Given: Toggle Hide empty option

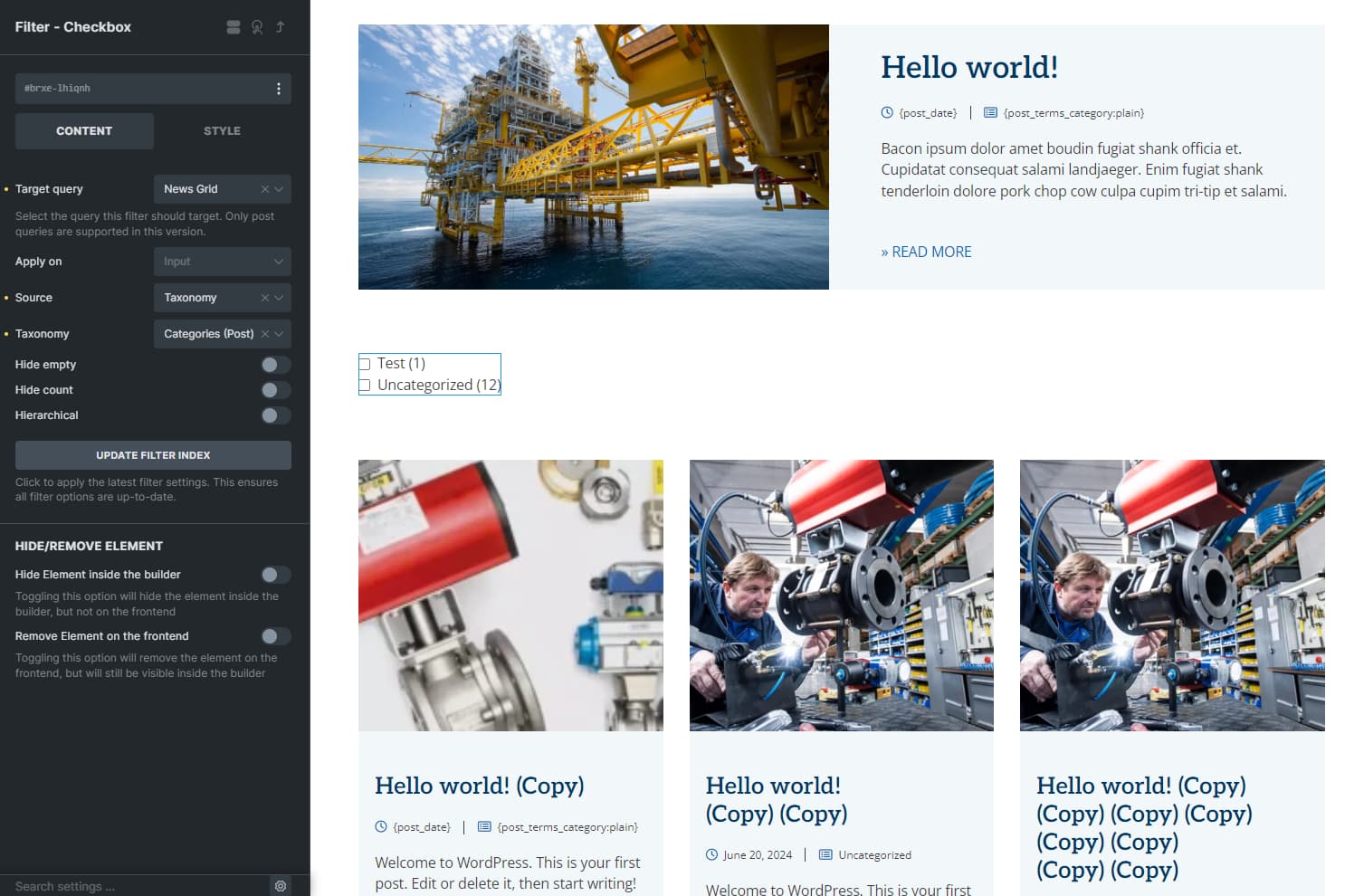Looking at the screenshot, I should pyautogui.click(x=275, y=365).
